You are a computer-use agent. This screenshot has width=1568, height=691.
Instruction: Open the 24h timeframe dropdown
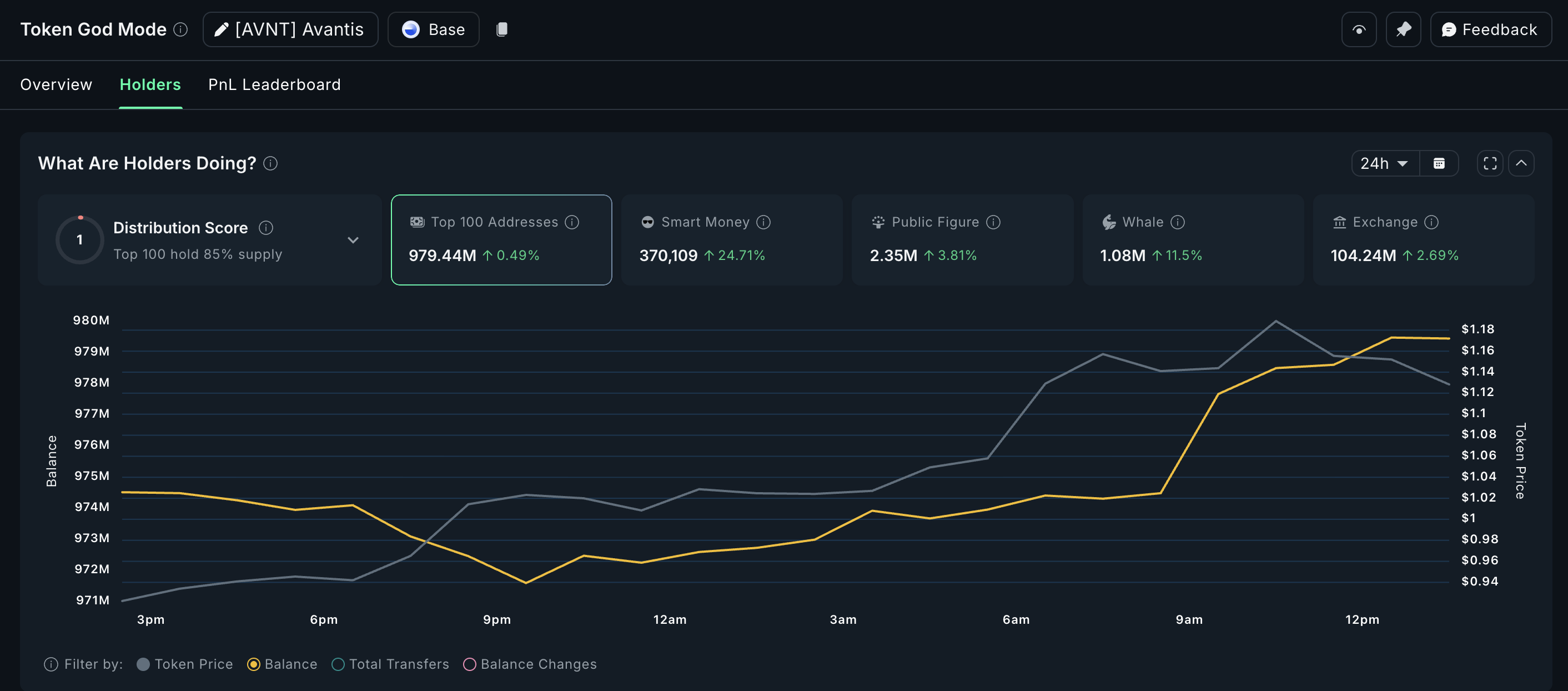click(1384, 163)
